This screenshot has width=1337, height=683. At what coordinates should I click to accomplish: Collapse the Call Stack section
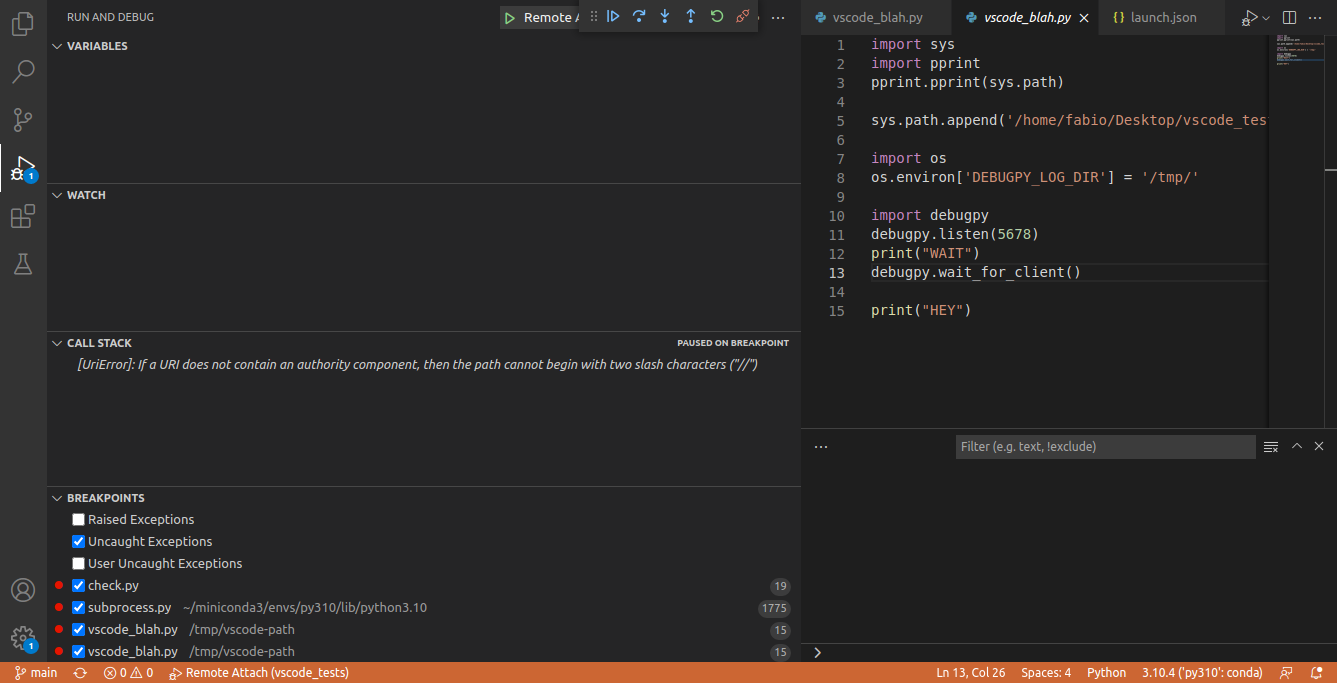[x=57, y=343]
